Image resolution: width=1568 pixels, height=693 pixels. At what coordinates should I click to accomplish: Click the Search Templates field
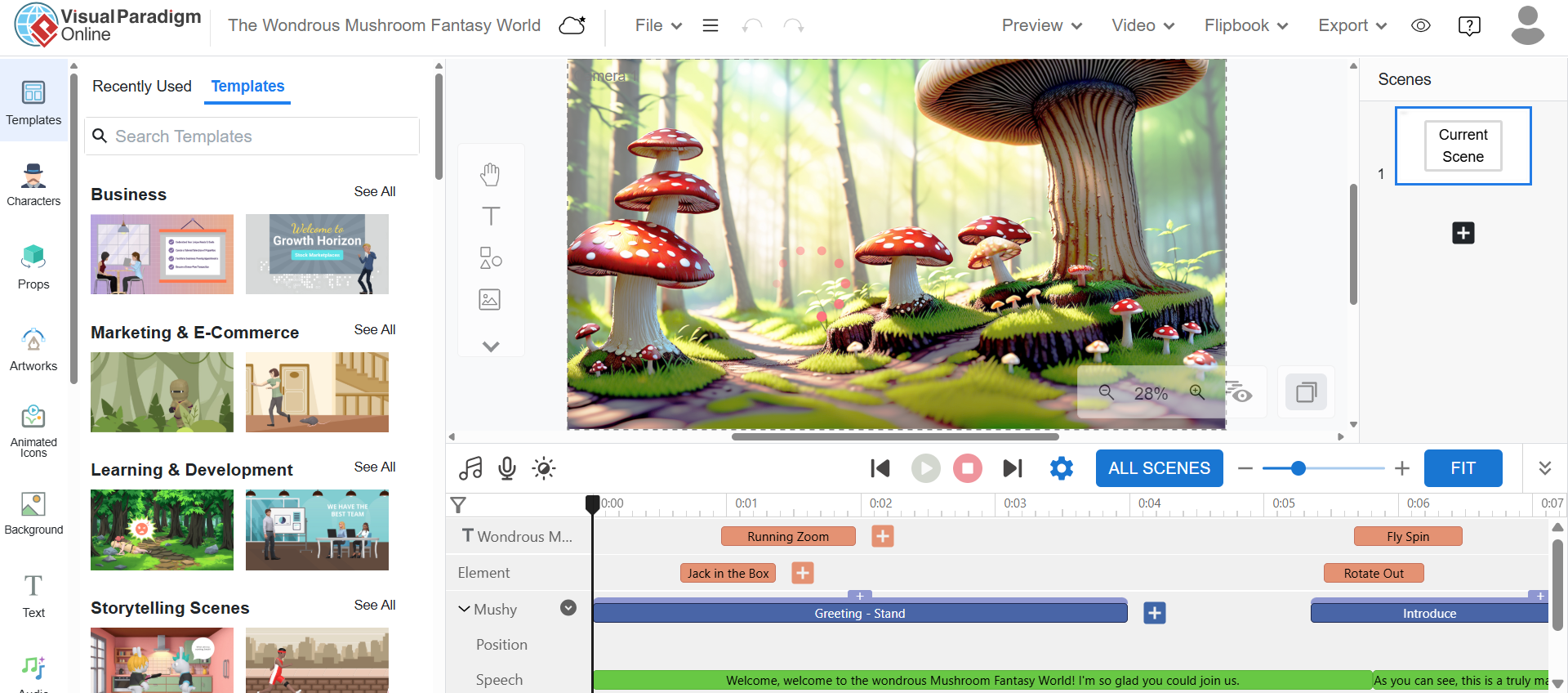tap(252, 136)
